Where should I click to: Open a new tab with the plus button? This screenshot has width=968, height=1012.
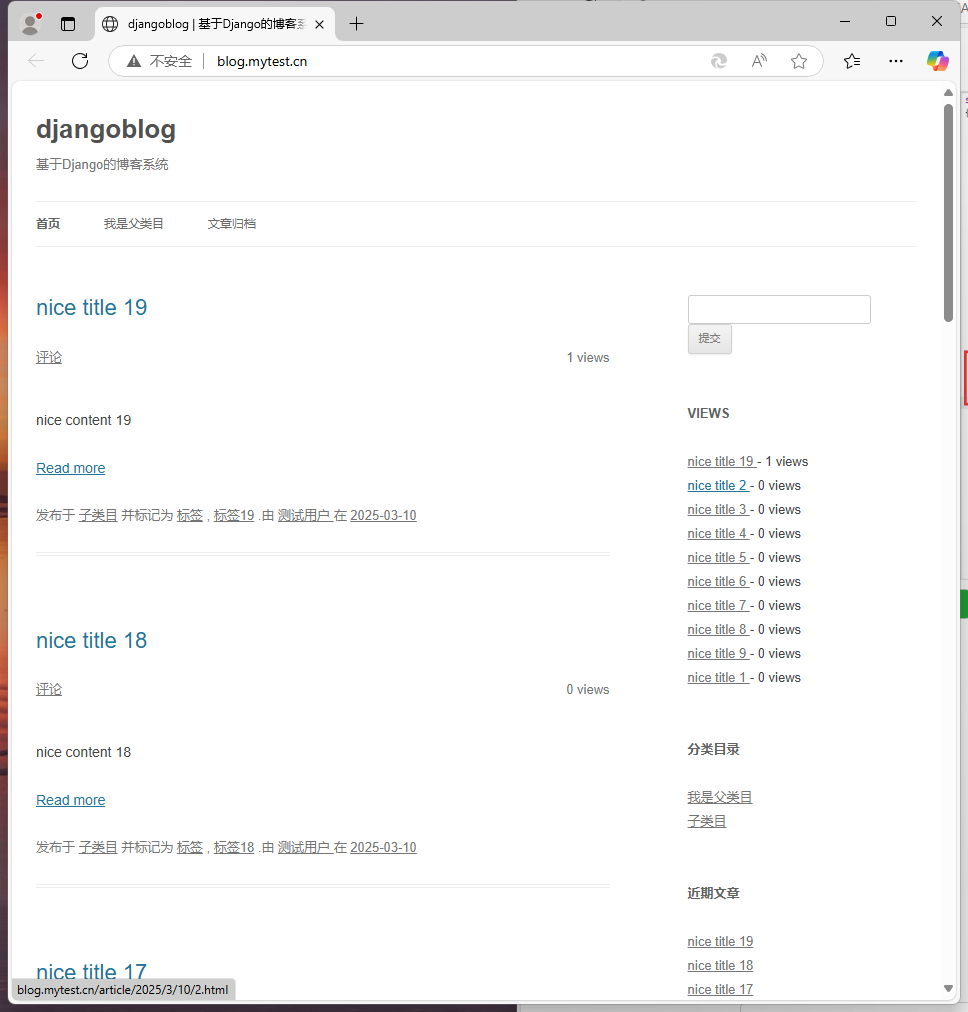coord(356,24)
